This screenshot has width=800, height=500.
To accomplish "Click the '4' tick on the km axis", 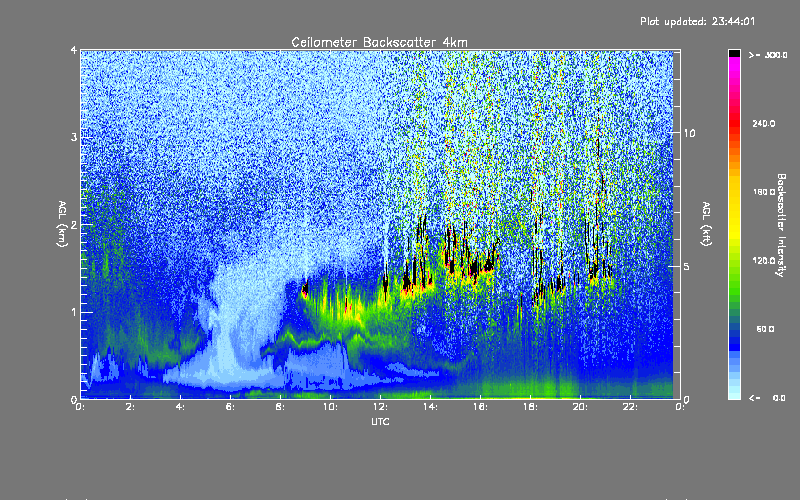I will click(74, 50).
